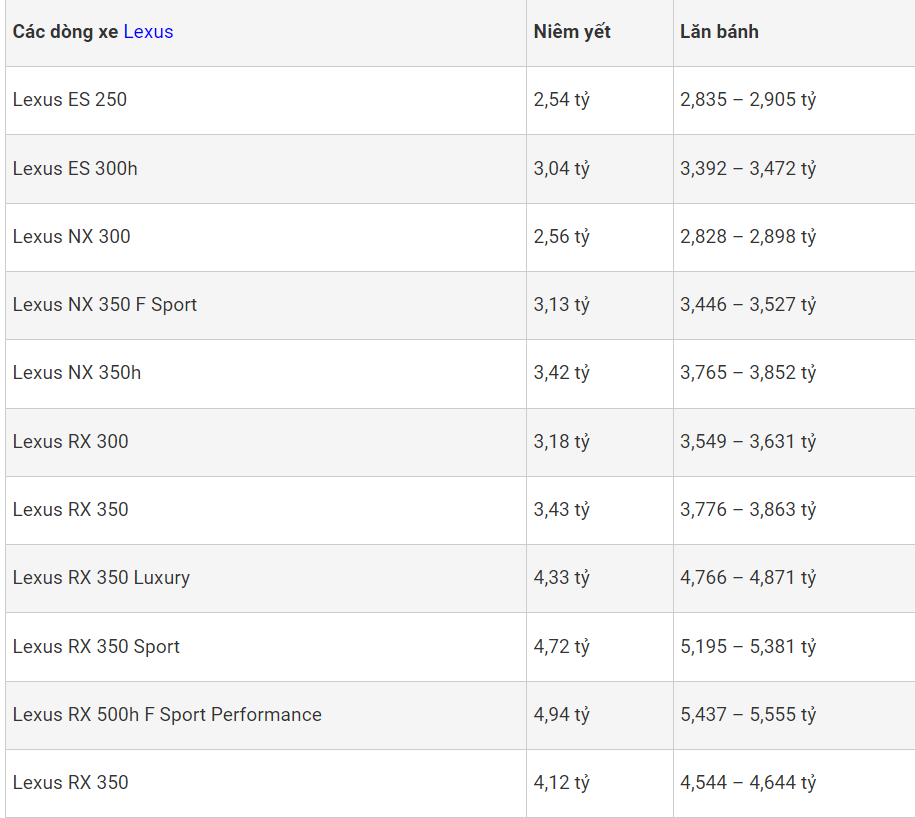Click the Lexus RX 350 Sport cell
Image resolution: width=915 pixels, height=818 pixels.
click(x=96, y=647)
